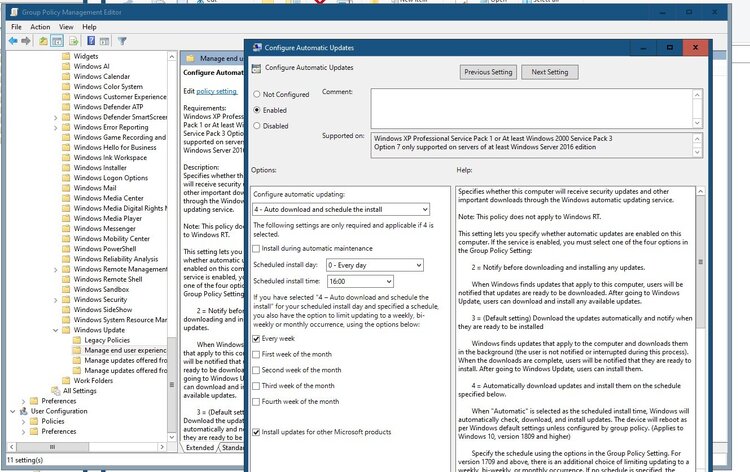Screen dimensions: 750x472
Task: Click the Previous Setting button
Action: click(488, 72)
